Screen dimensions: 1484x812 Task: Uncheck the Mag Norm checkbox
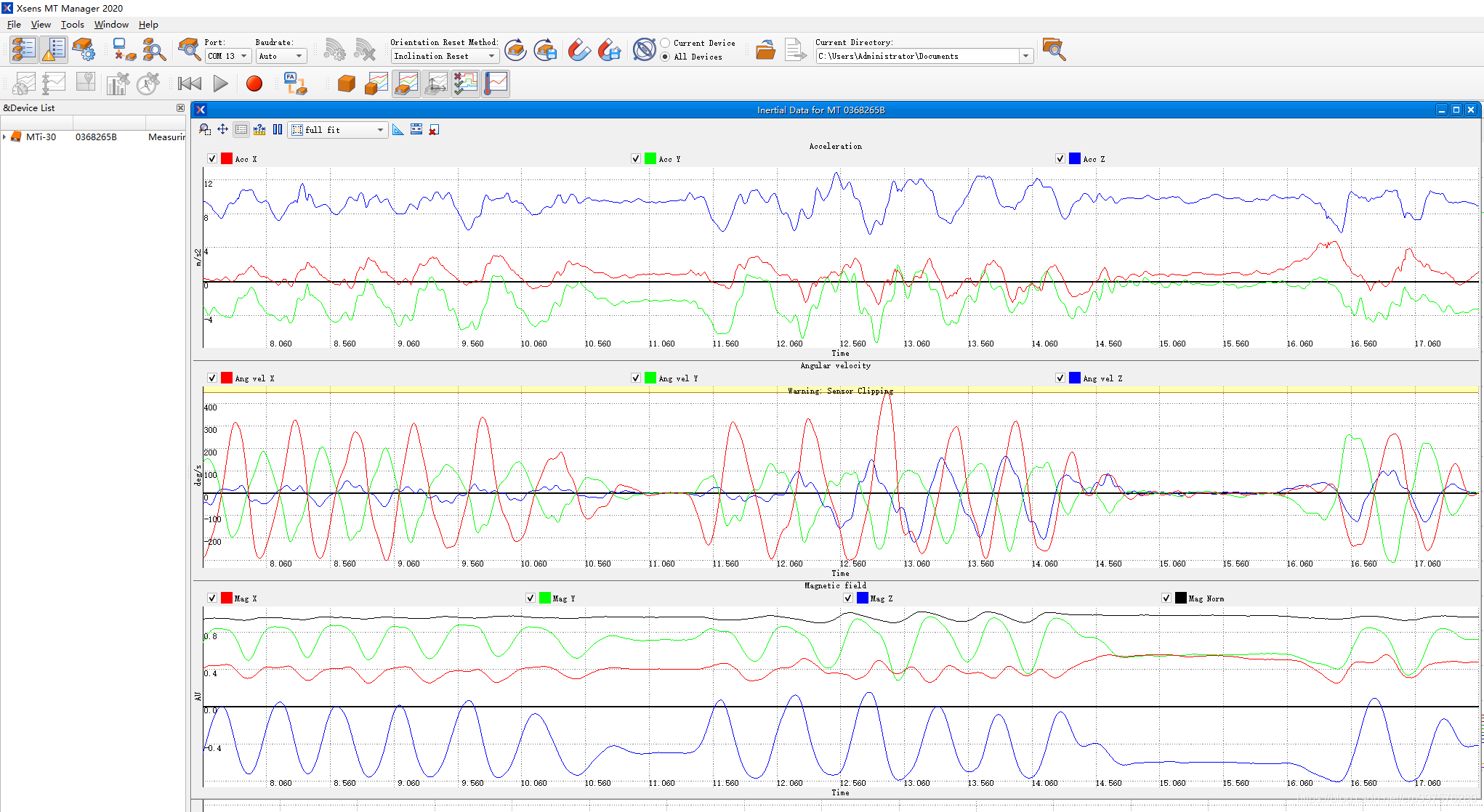[x=1166, y=598]
